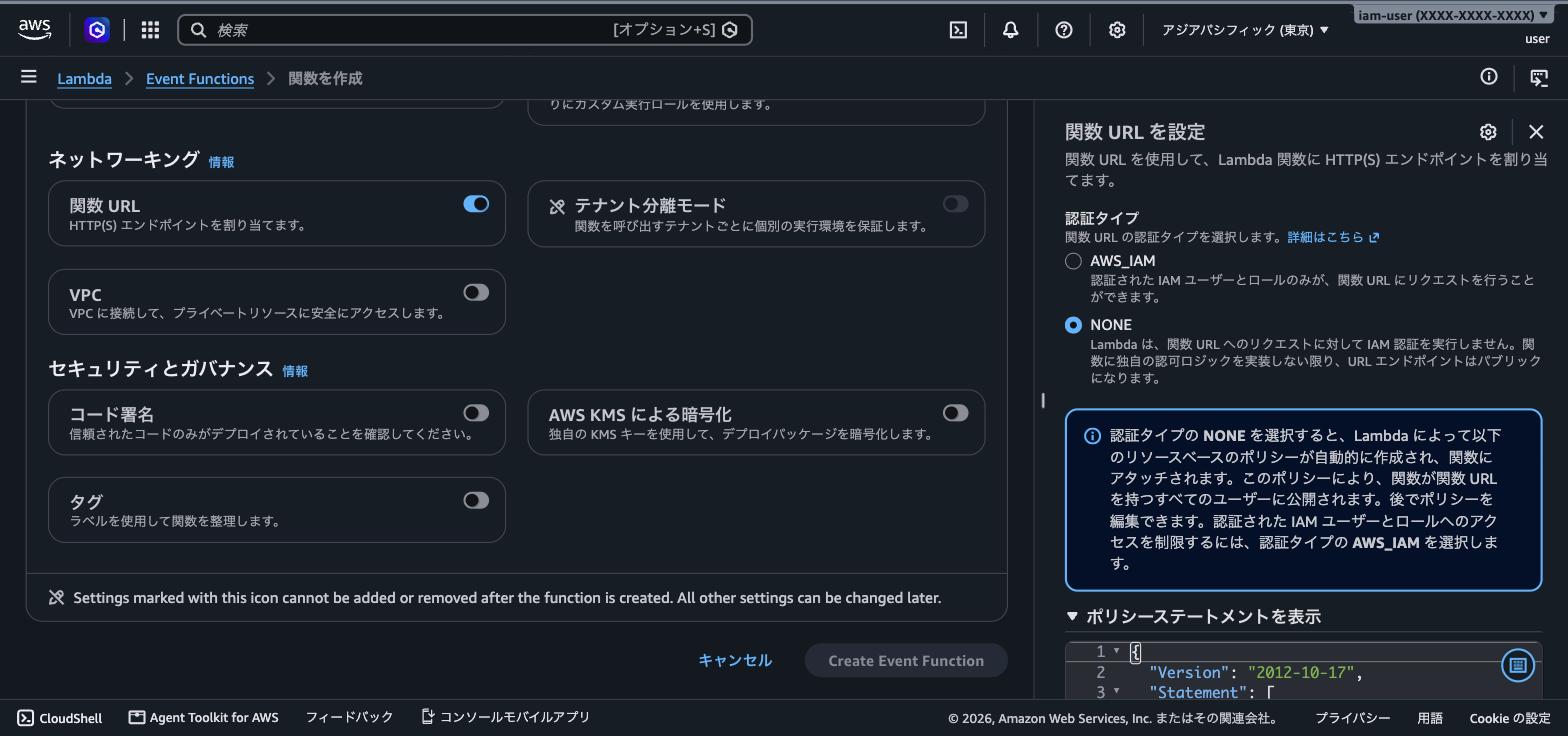Screen dimensions: 1568x736
Task: Select the AWS_IAM auth type radio
Action: click(x=1073, y=261)
